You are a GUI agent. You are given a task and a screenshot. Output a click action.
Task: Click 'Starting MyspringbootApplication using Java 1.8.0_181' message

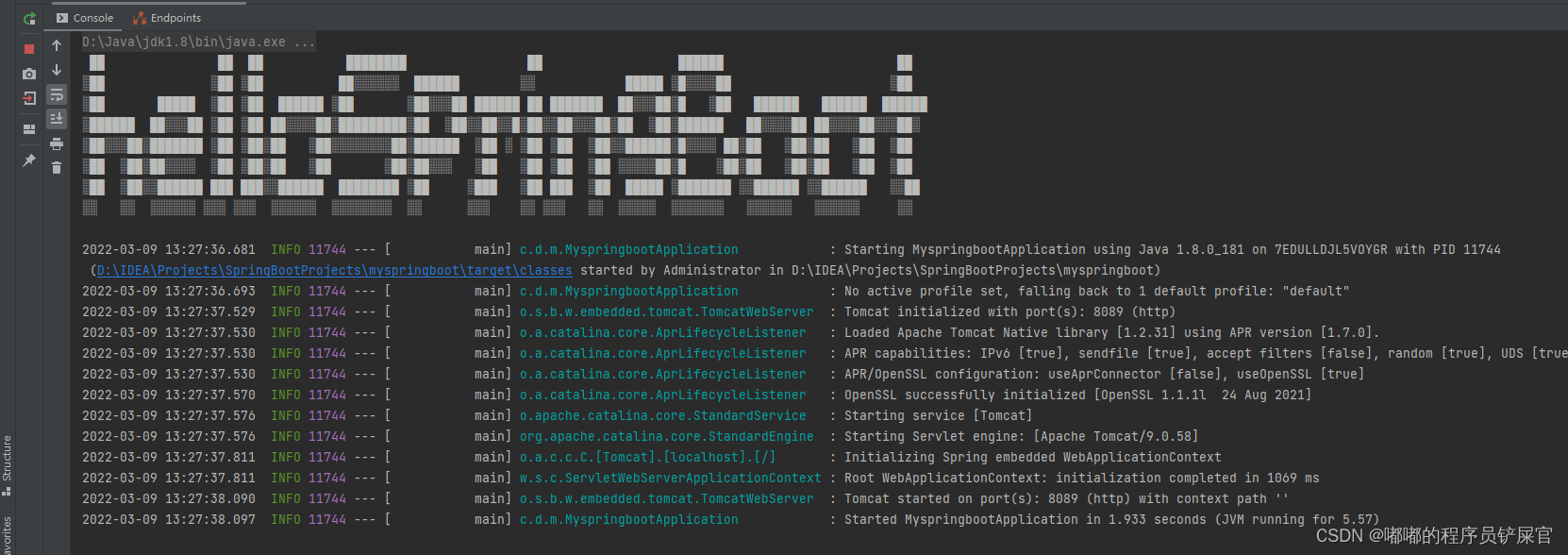(x=1172, y=249)
